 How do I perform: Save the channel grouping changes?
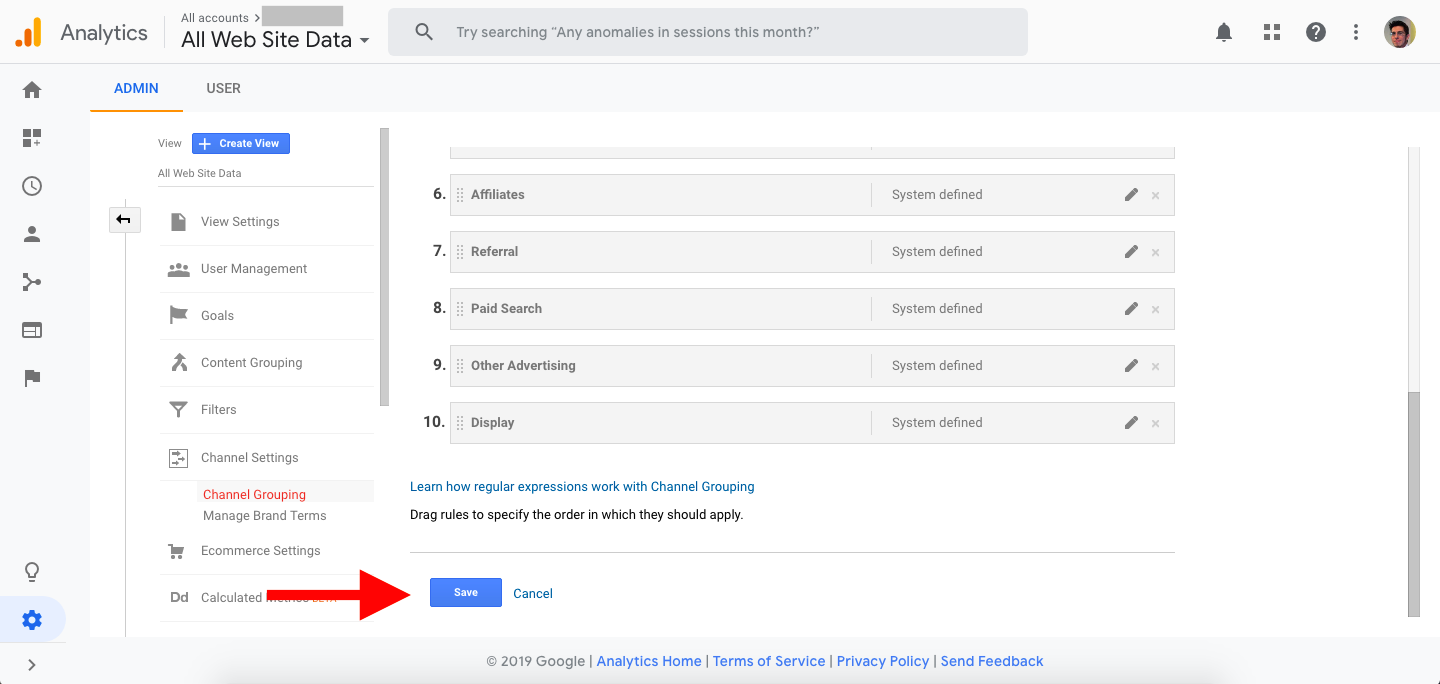tap(465, 592)
